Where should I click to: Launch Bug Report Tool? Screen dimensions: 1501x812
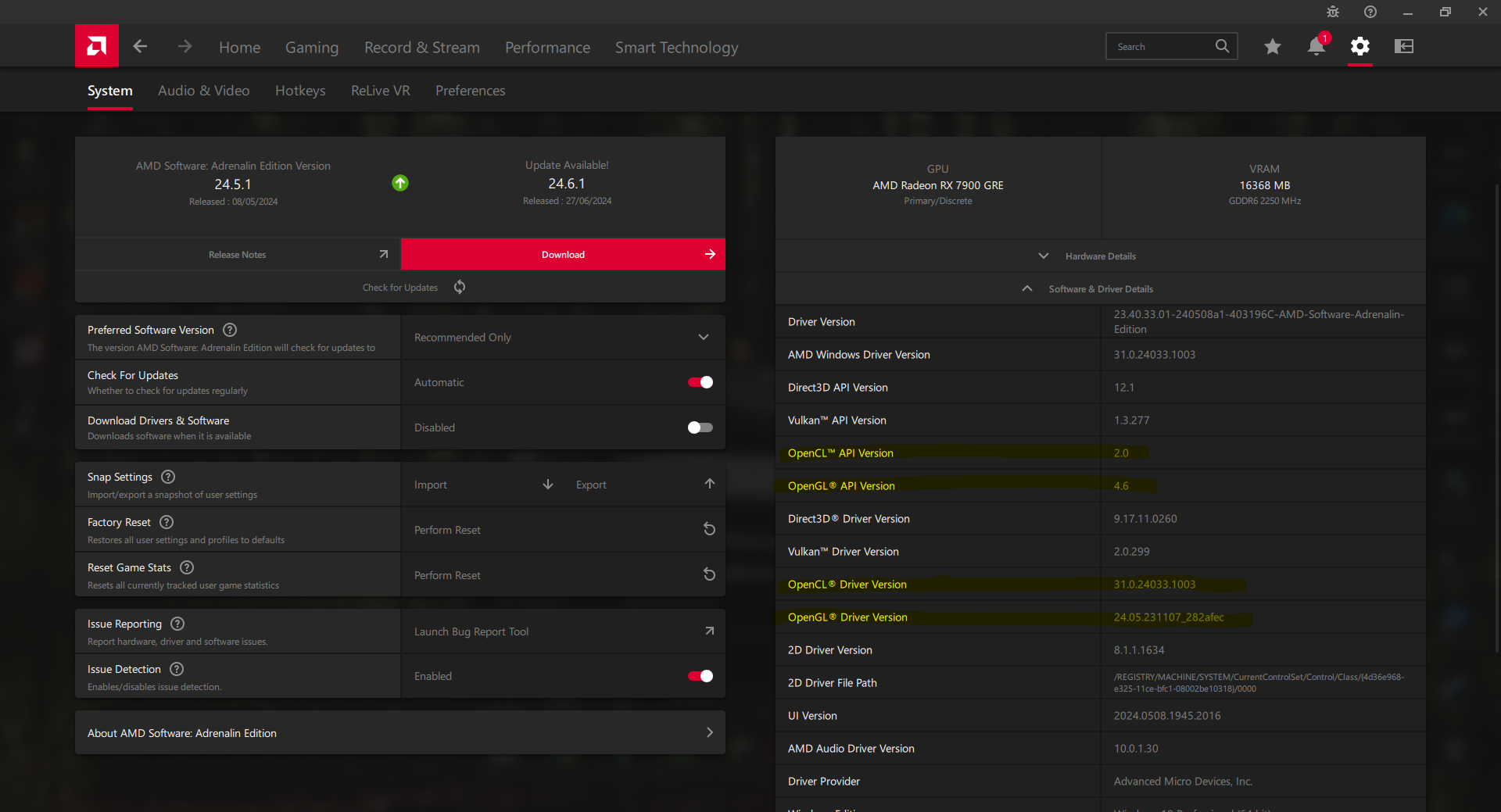click(x=563, y=631)
